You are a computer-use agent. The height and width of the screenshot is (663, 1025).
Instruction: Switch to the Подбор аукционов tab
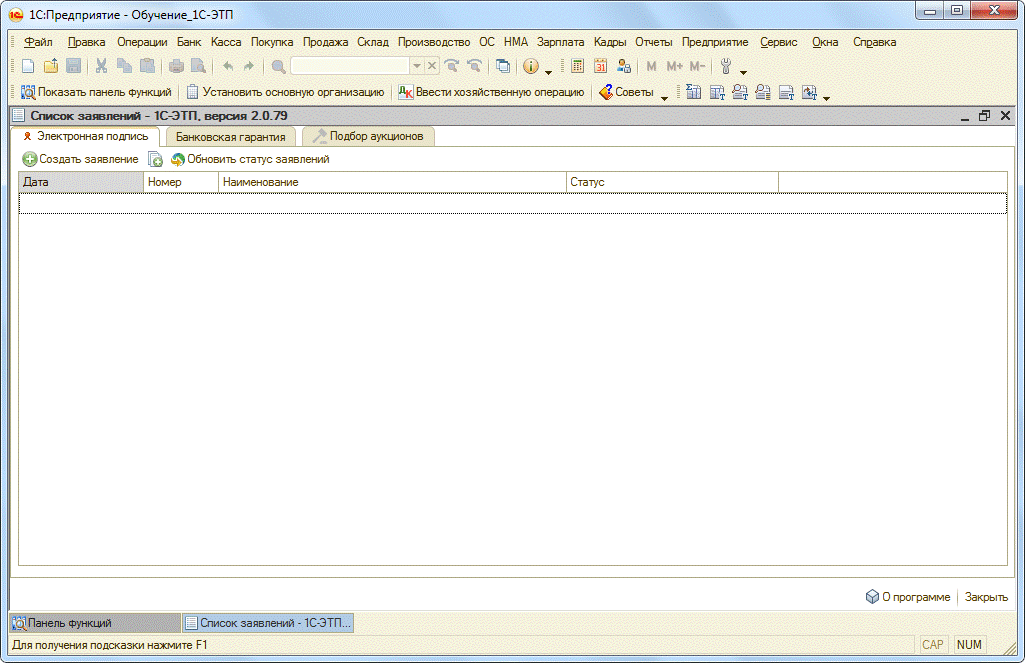tap(368, 137)
